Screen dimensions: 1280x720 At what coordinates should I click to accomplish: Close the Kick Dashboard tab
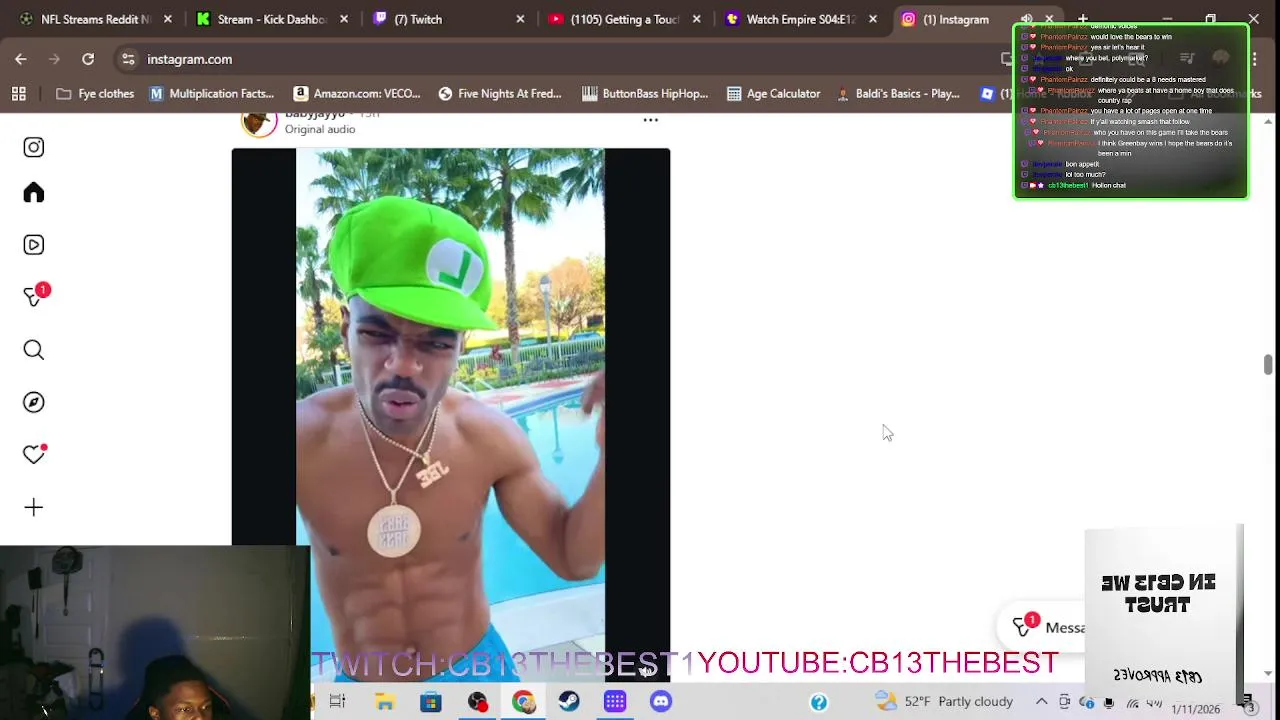pyautogui.click(x=344, y=19)
